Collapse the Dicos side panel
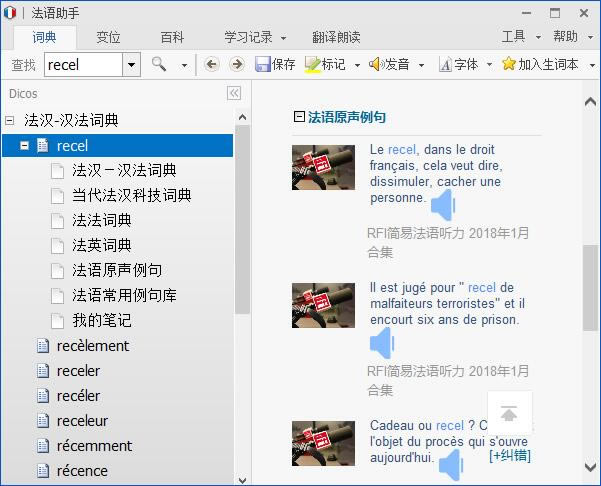 [234, 93]
